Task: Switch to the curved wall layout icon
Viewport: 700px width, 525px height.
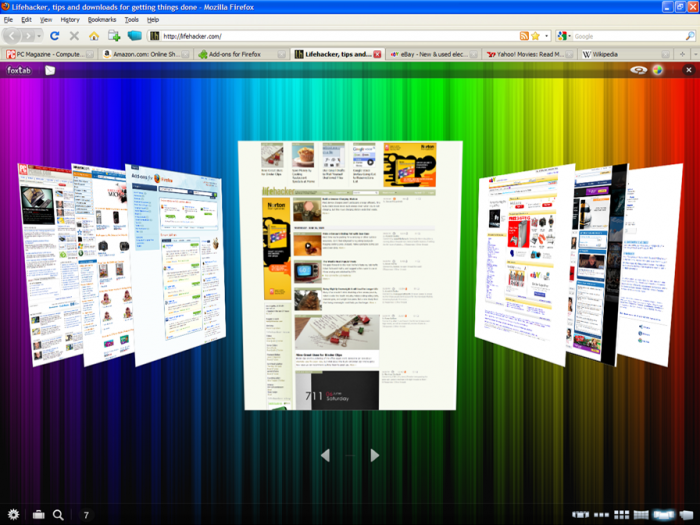Action: [x=641, y=515]
